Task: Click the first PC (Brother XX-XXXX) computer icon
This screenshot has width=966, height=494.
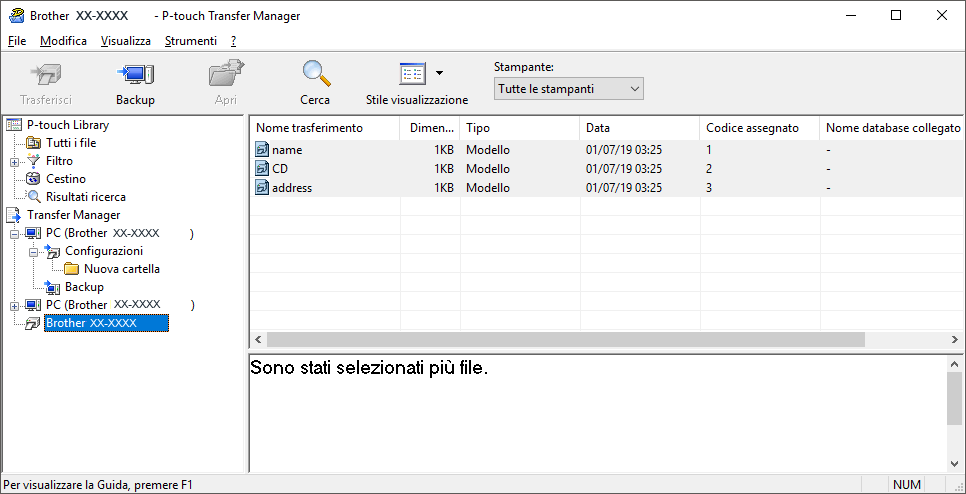Action: (x=33, y=233)
